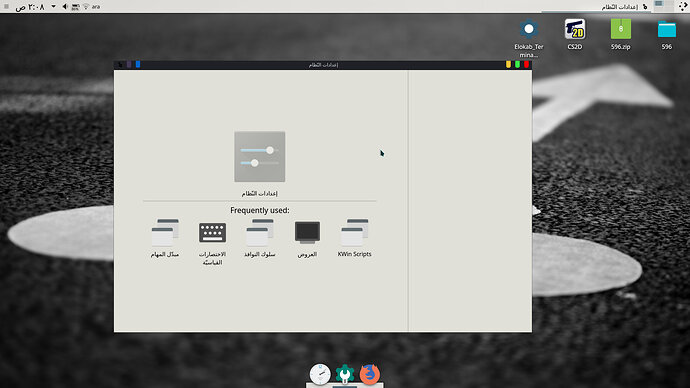
Task: Open the keyboard shortcuts settings module
Action: click(x=212, y=242)
